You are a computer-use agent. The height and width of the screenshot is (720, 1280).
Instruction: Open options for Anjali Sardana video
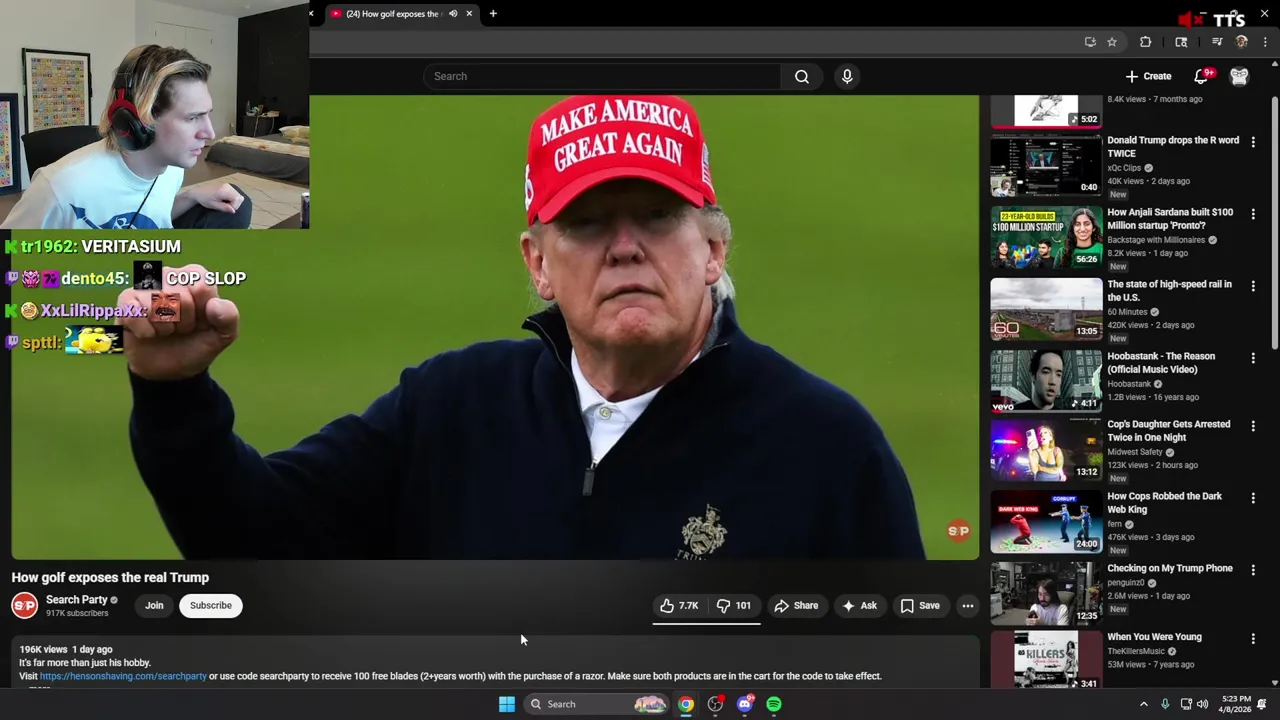(x=1253, y=214)
